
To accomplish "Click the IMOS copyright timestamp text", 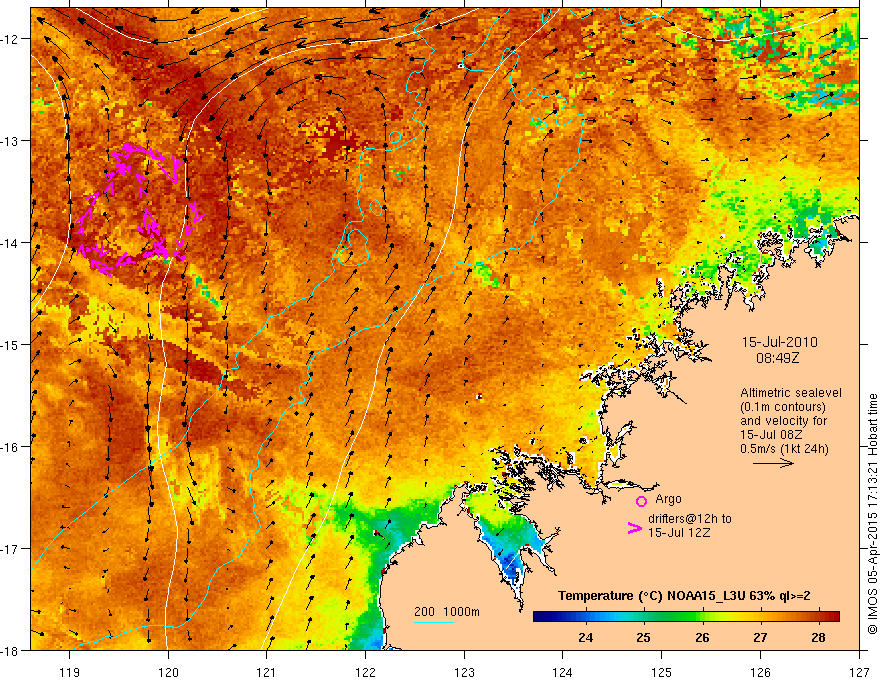I will pyautogui.click(x=872, y=515).
